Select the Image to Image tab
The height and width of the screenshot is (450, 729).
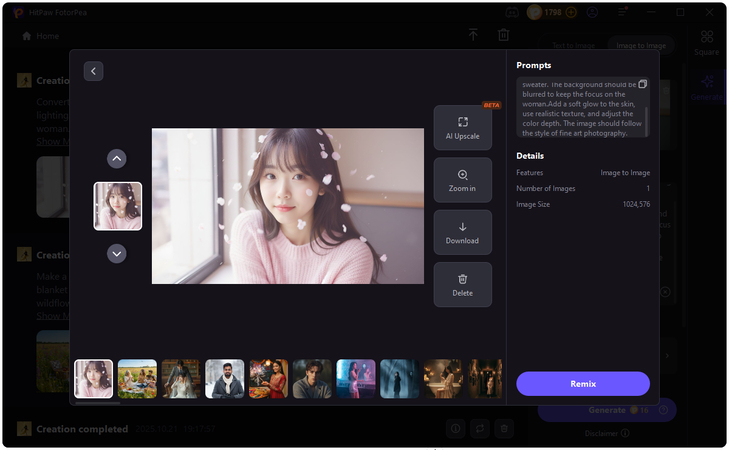coord(642,46)
